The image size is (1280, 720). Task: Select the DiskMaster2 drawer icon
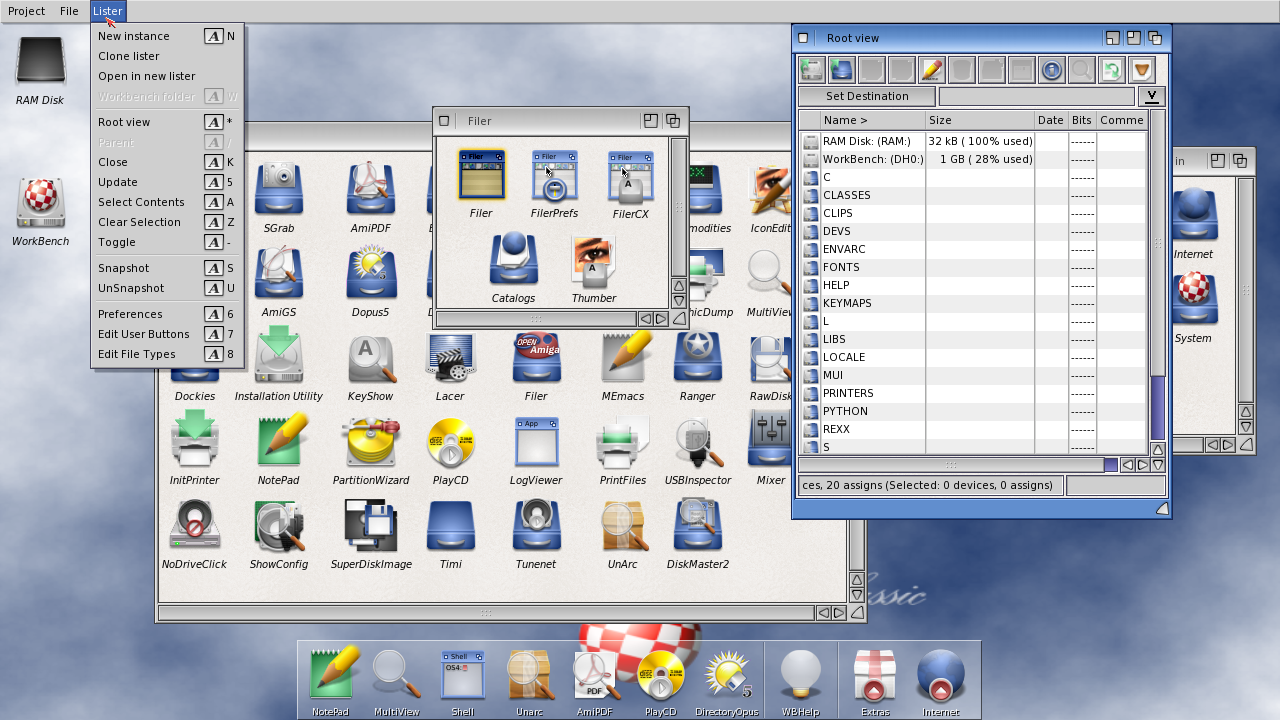pos(697,534)
